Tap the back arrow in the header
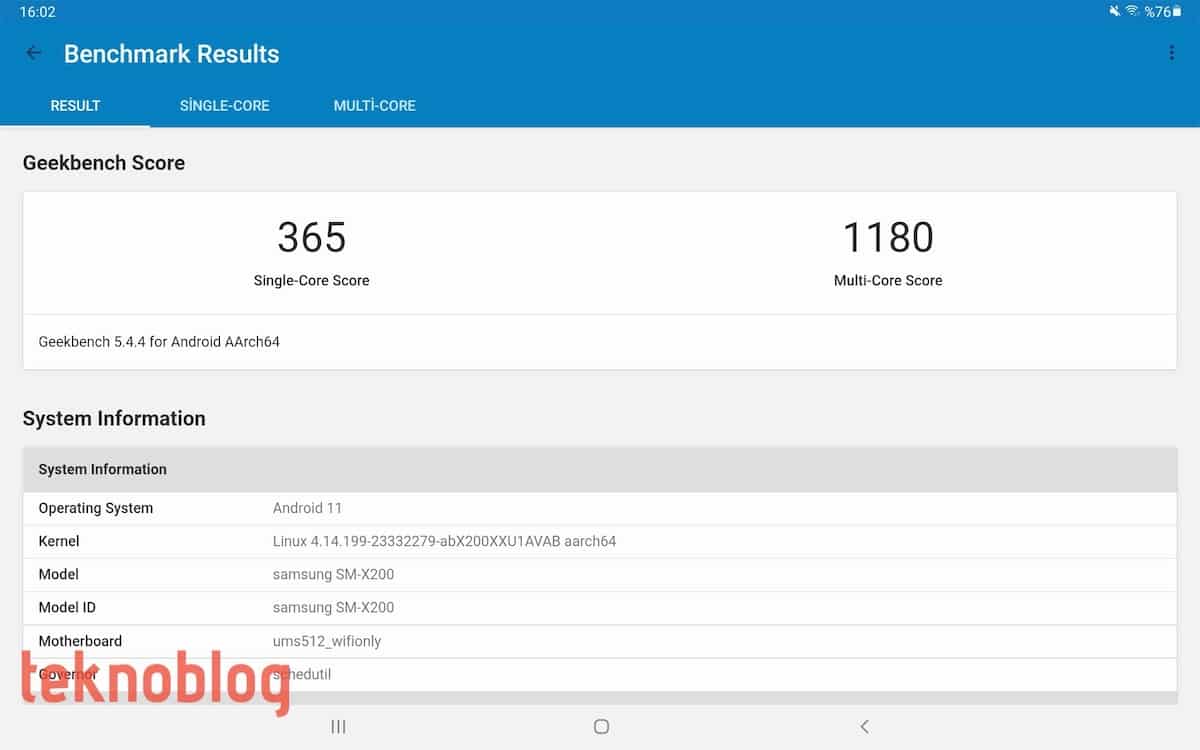 (34, 53)
